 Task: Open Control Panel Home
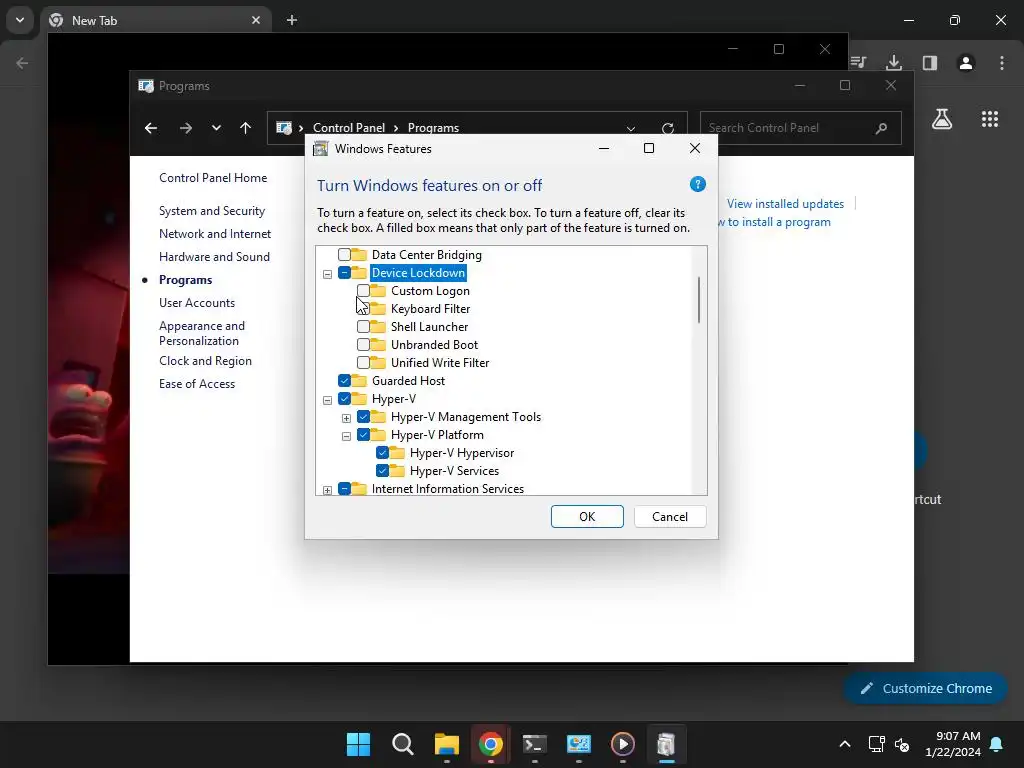click(x=213, y=178)
